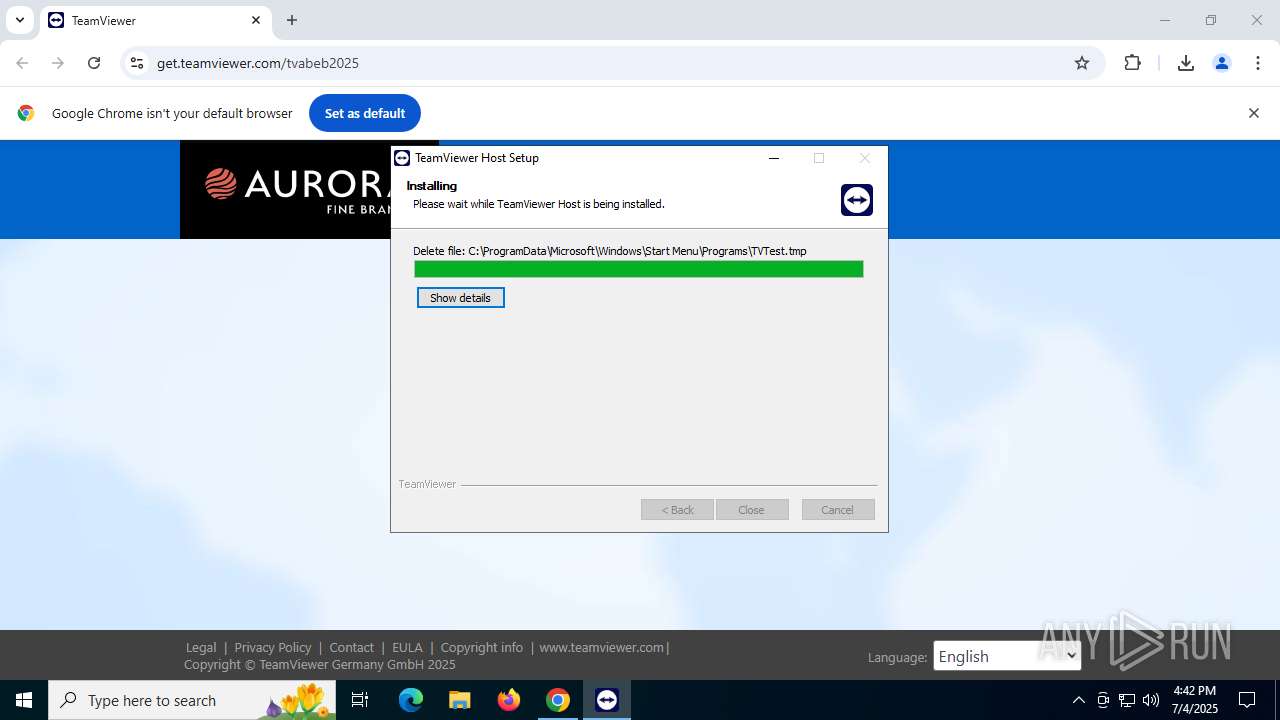Open the tab search dropdown arrow
1280x720 pixels.
(x=19, y=20)
